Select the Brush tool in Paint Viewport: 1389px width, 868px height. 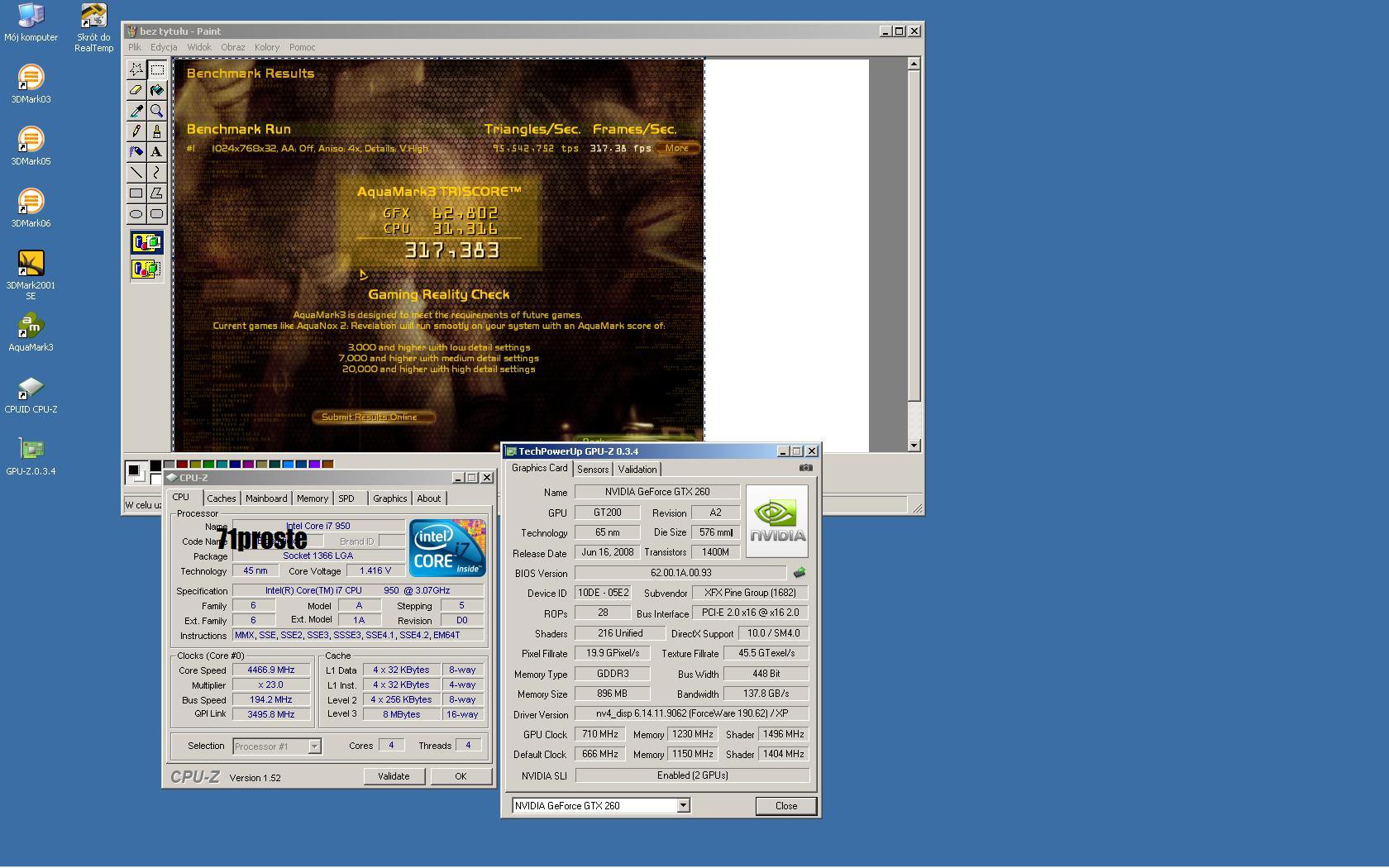[157, 131]
